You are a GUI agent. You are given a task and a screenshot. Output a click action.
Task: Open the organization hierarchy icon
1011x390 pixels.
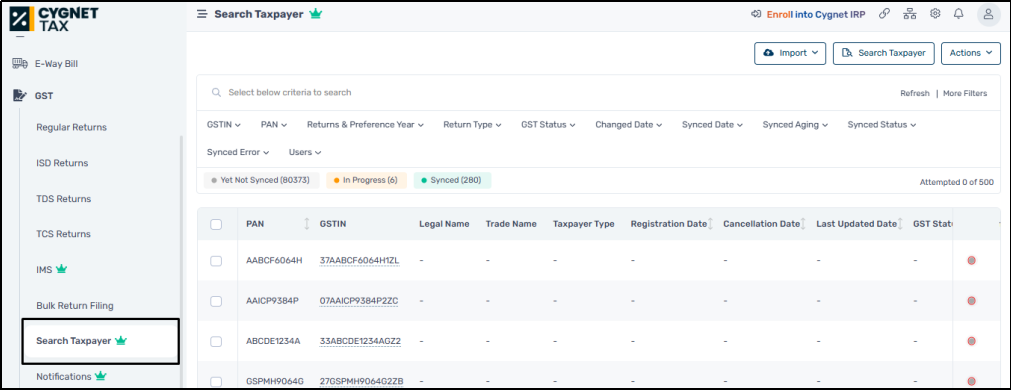click(x=910, y=14)
